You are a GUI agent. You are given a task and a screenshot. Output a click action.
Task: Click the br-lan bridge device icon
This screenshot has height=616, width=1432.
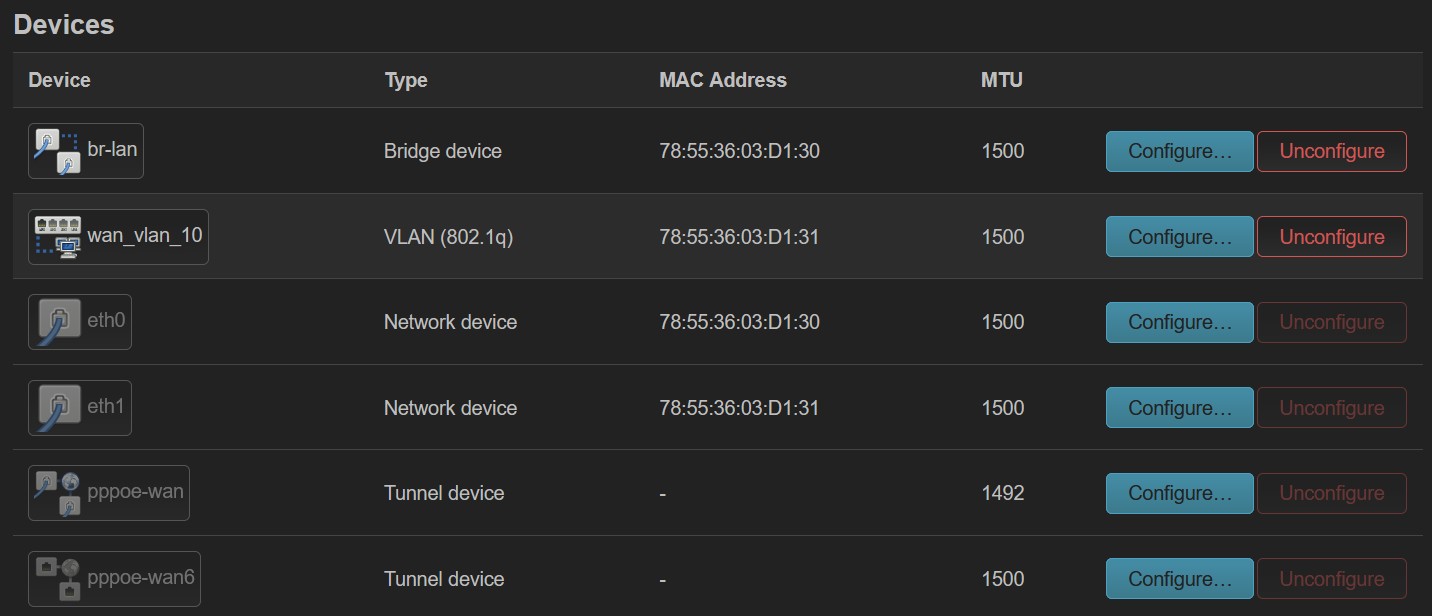coord(57,151)
